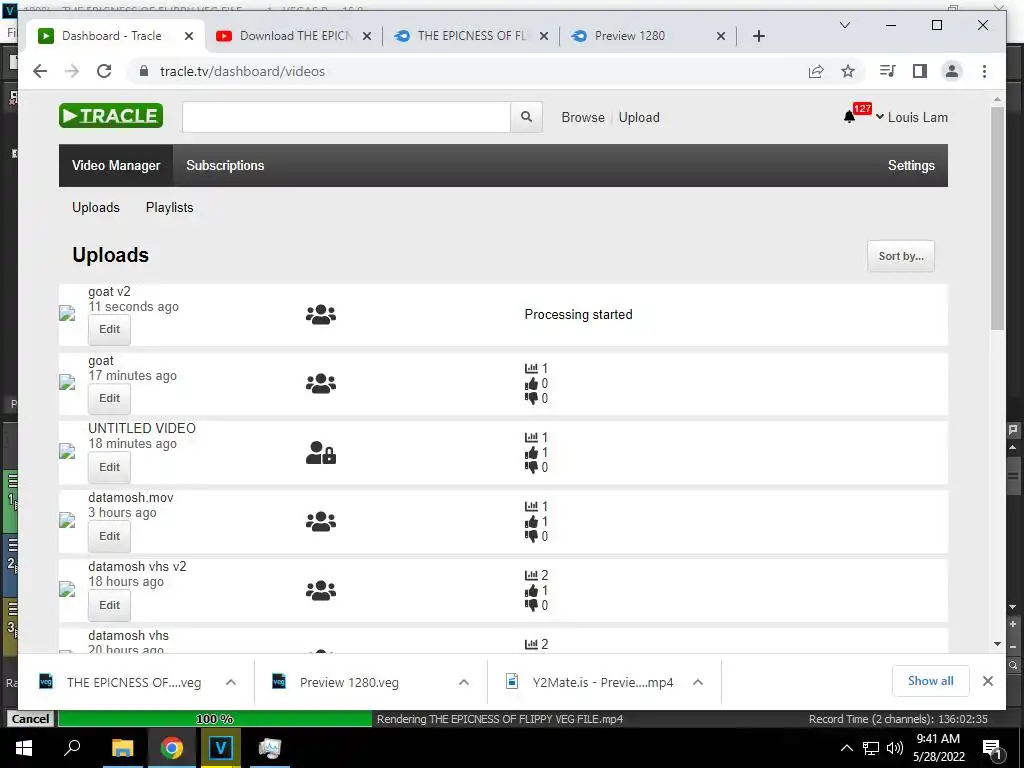Click the Tracle logo

111,116
